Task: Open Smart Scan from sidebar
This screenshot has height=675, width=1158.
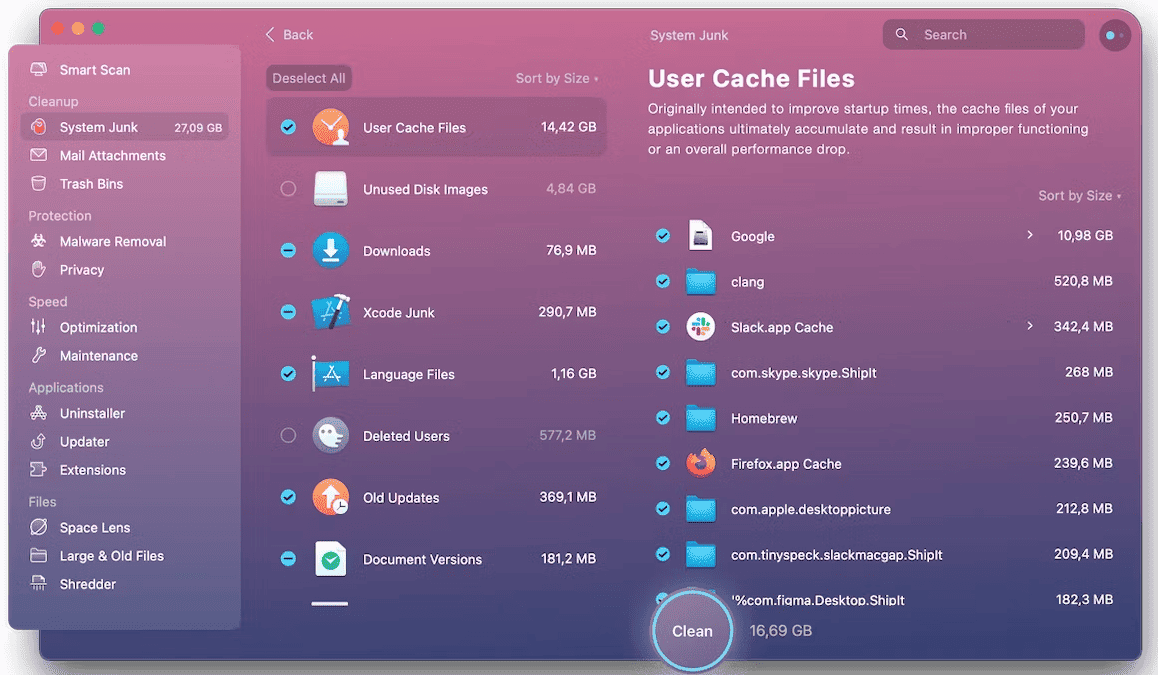Action: (x=95, y=69)
